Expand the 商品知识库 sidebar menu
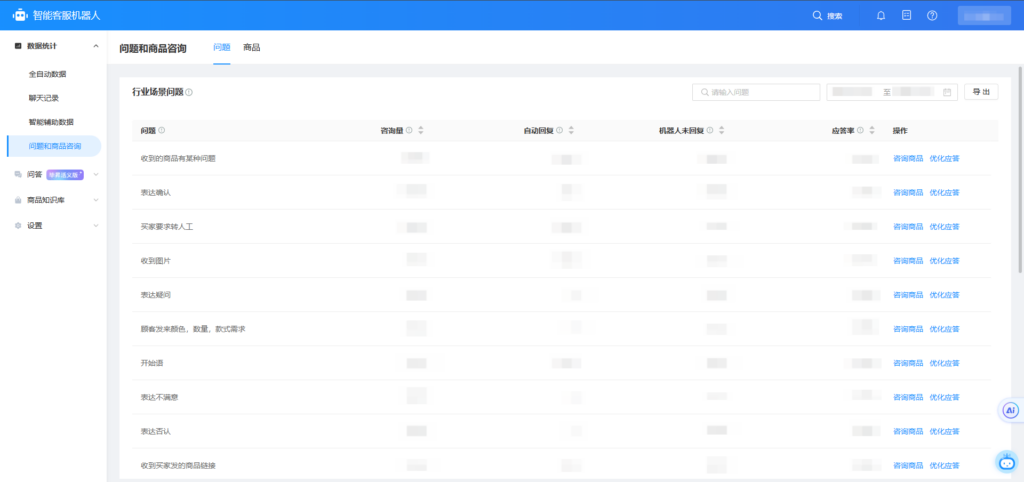Viewport: 1024px width, 482px height. [x=95, y=200]
